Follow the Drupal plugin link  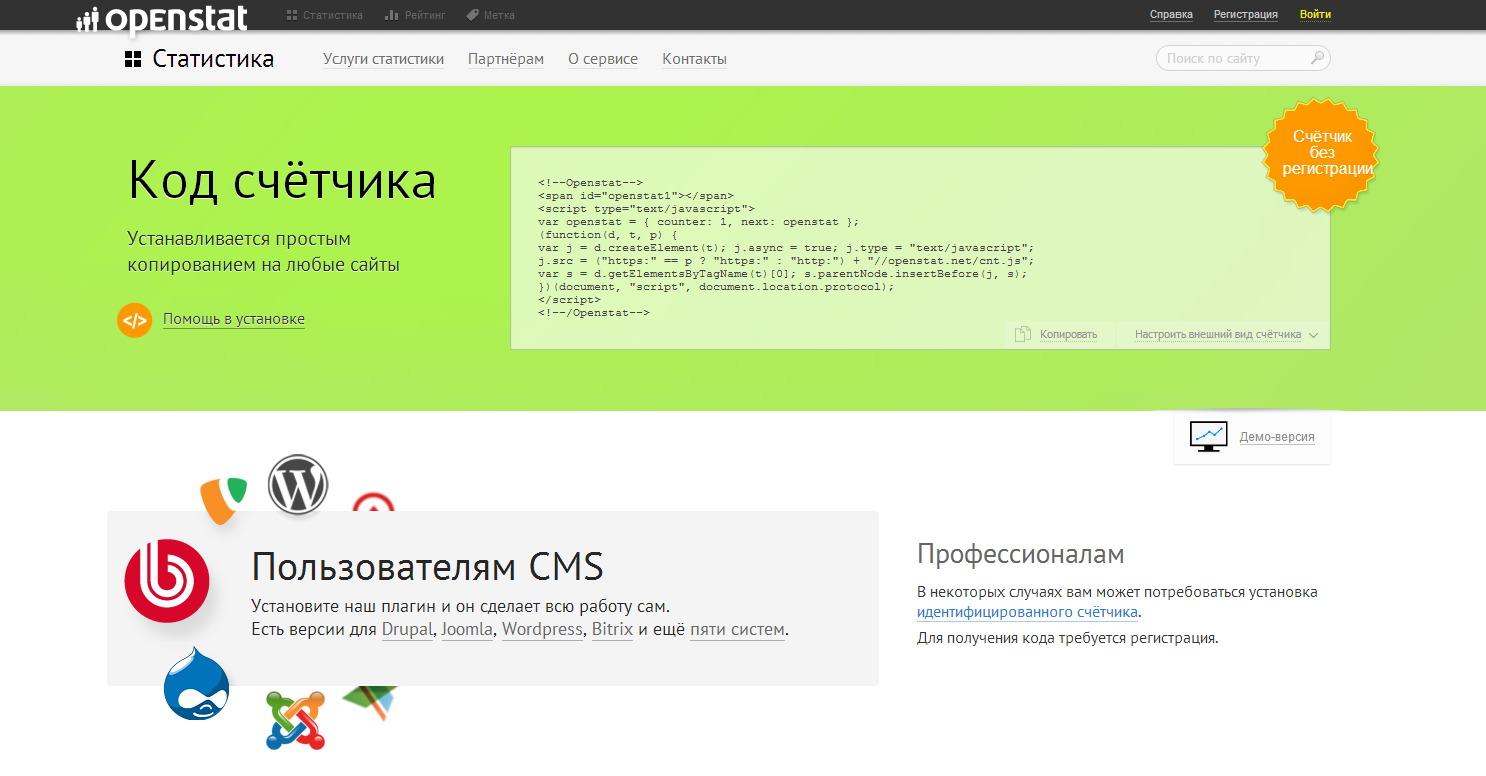408,630
